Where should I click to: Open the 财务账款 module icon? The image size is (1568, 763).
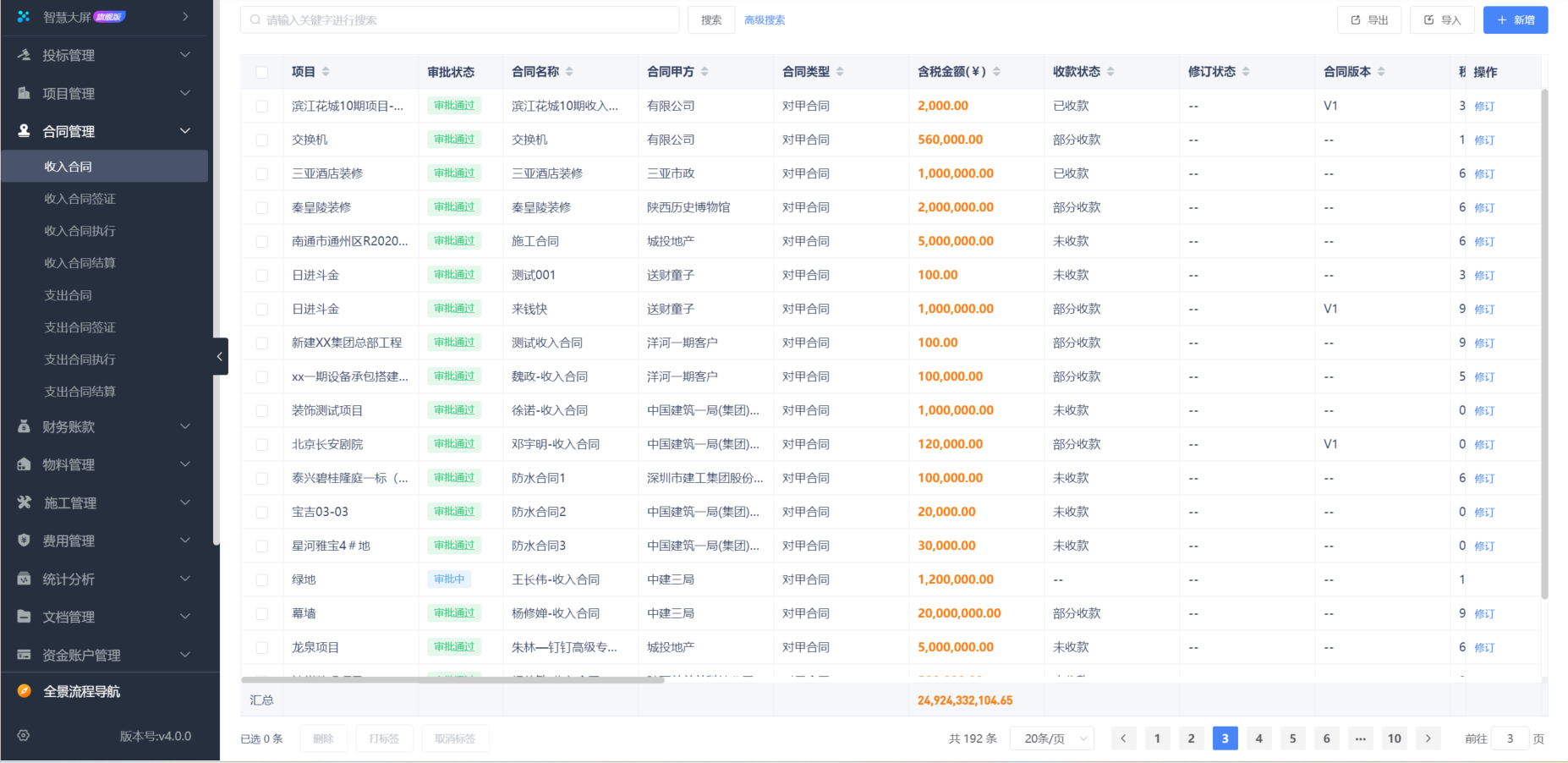click(x=23, y=426)
